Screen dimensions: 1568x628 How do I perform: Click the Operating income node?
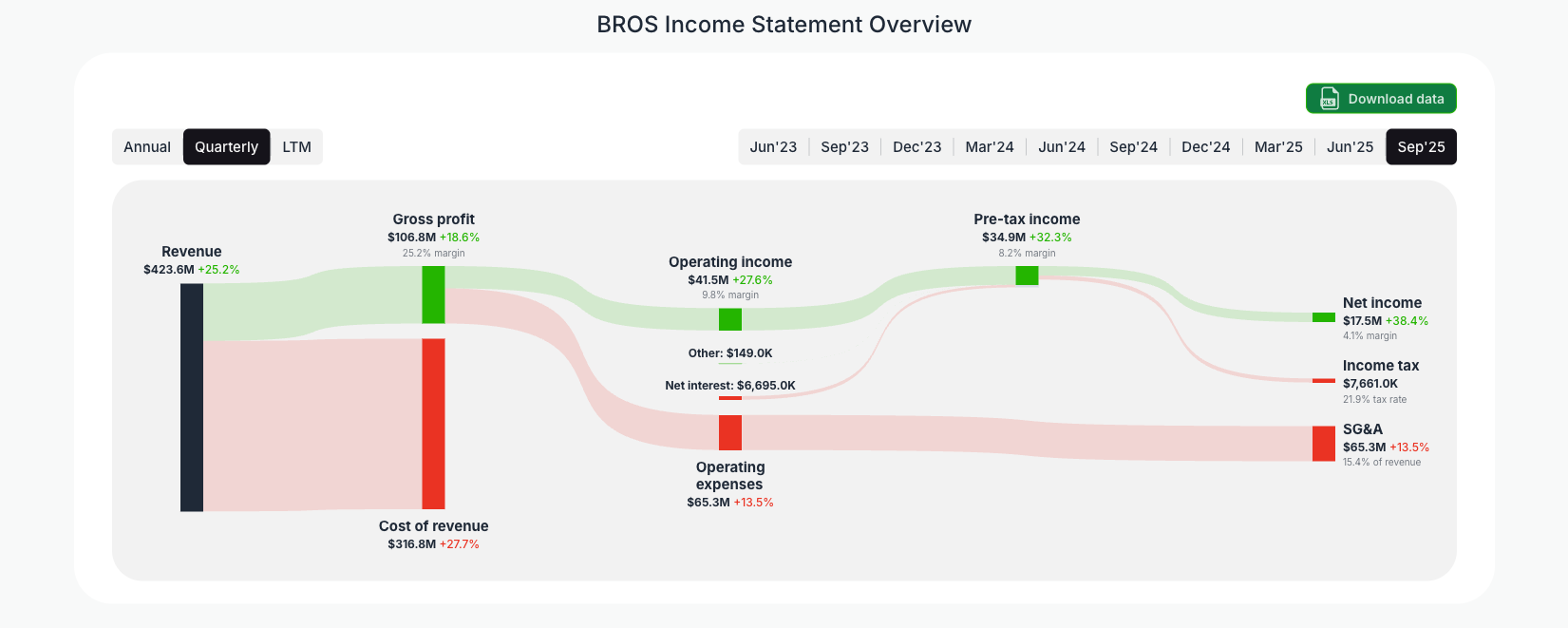tap(729, 320)
